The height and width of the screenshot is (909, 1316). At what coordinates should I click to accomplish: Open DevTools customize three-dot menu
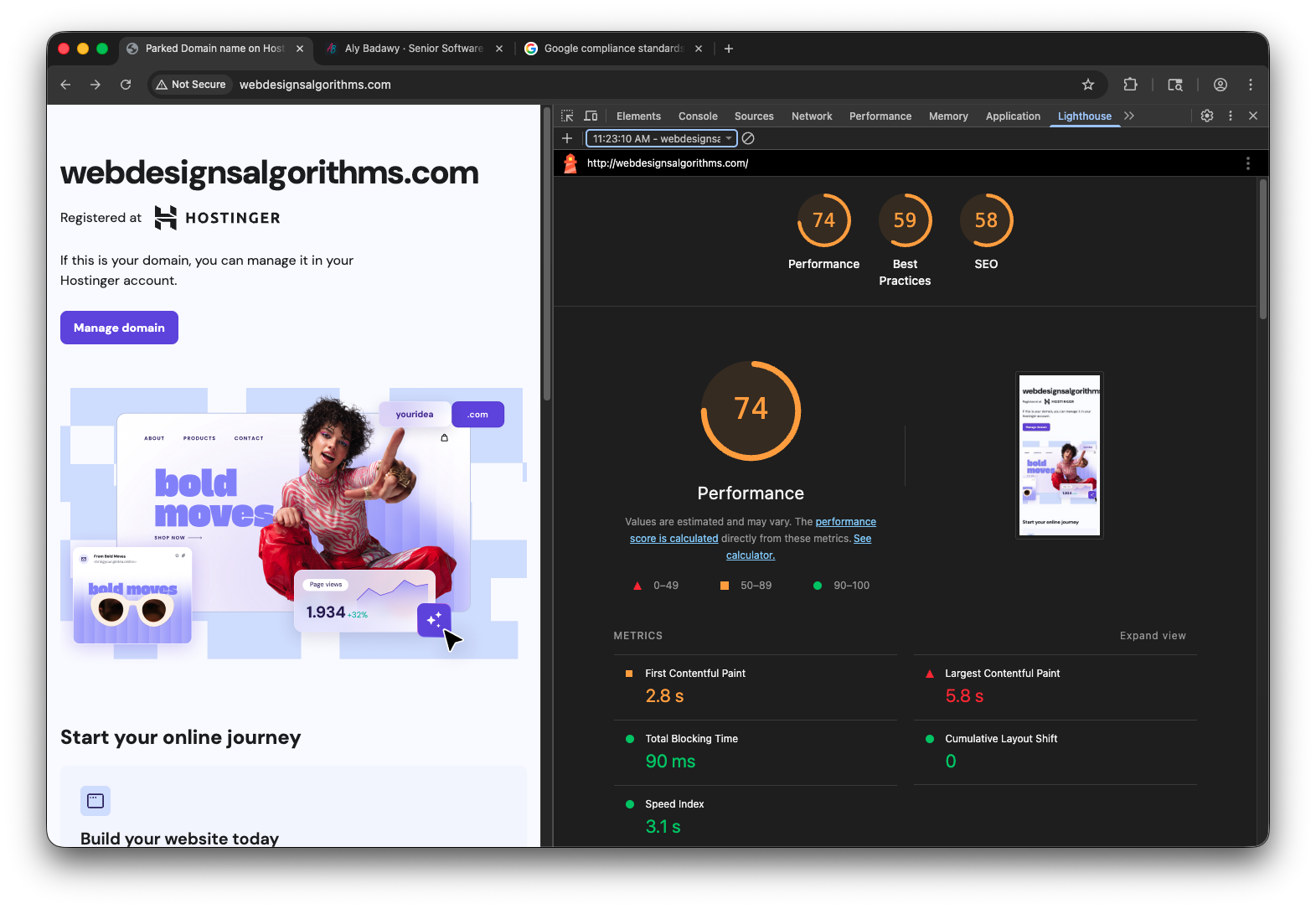point(1230,116)
